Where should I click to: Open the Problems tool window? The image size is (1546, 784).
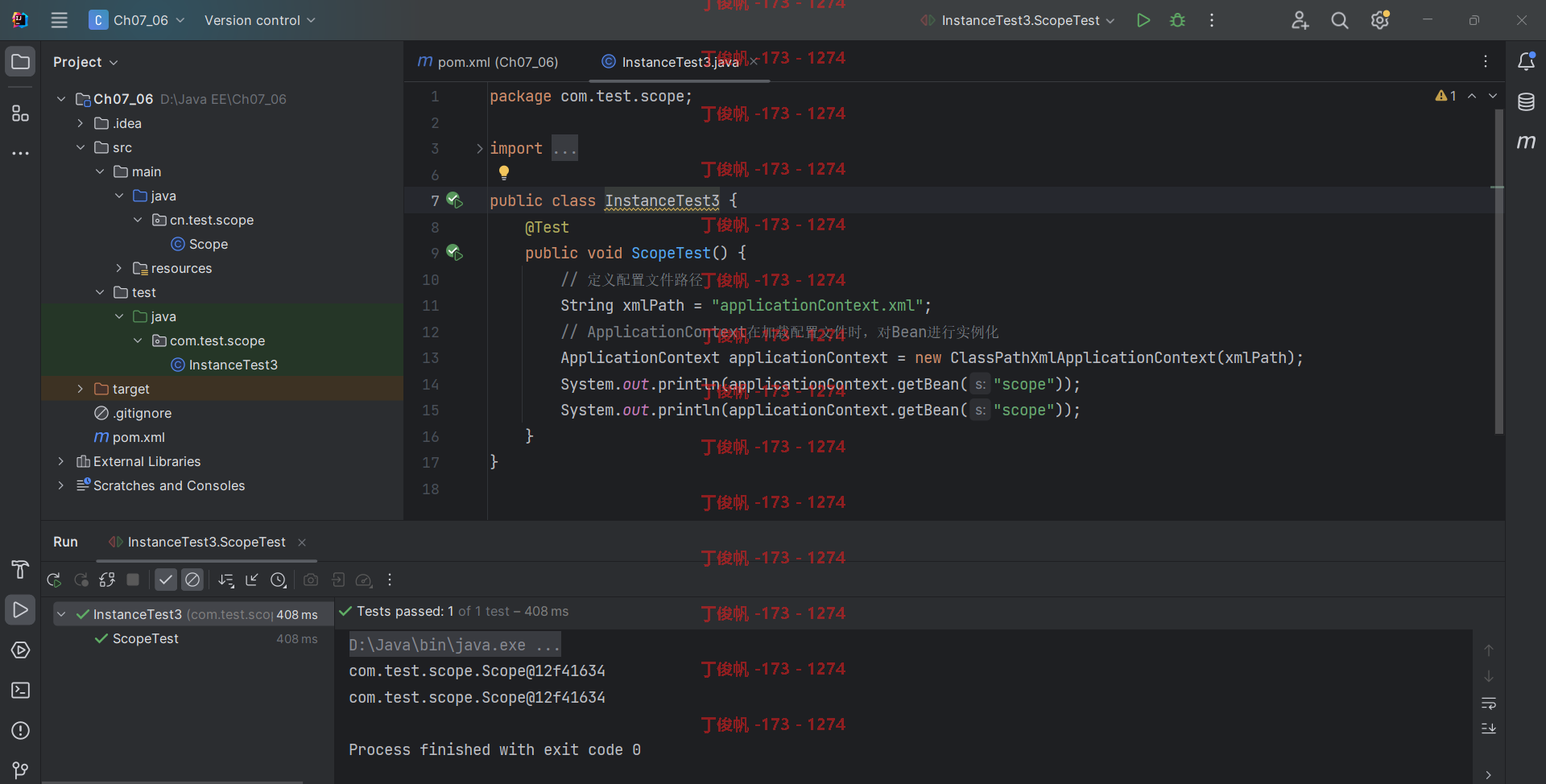coord(21,731)
